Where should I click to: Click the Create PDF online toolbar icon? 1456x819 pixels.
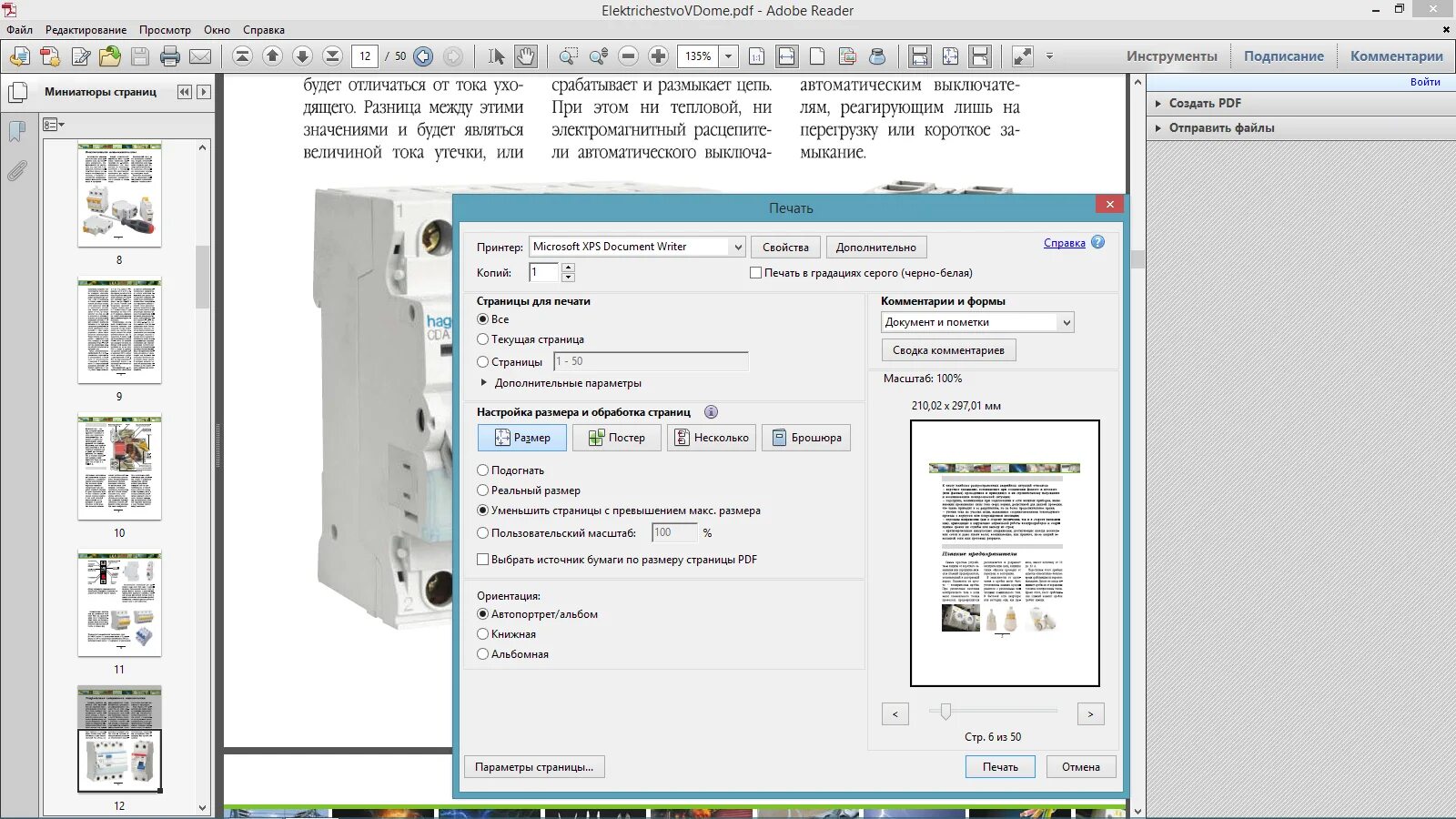click(50, 56)
